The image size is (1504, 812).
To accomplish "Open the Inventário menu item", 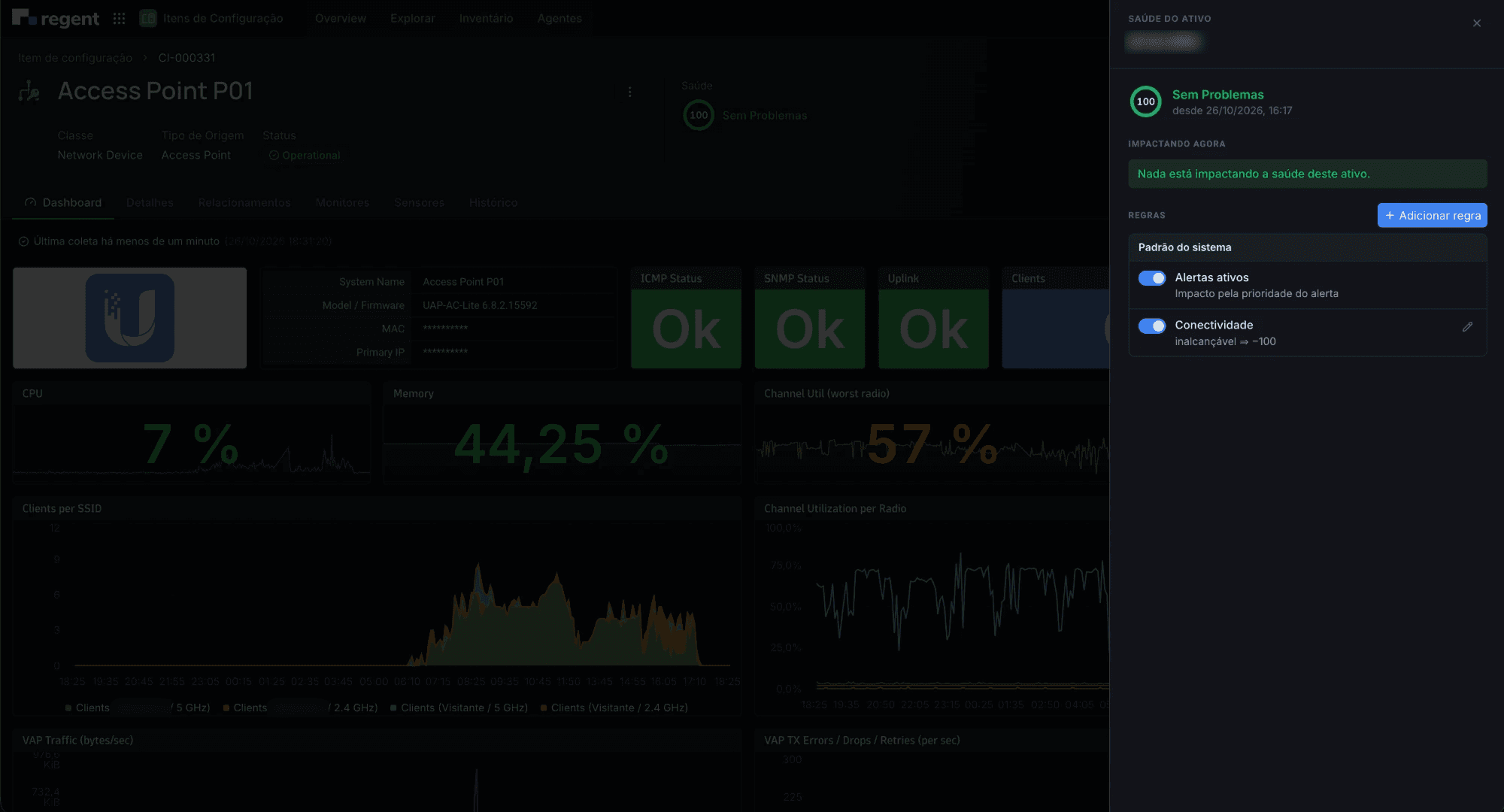I will 486,18.
